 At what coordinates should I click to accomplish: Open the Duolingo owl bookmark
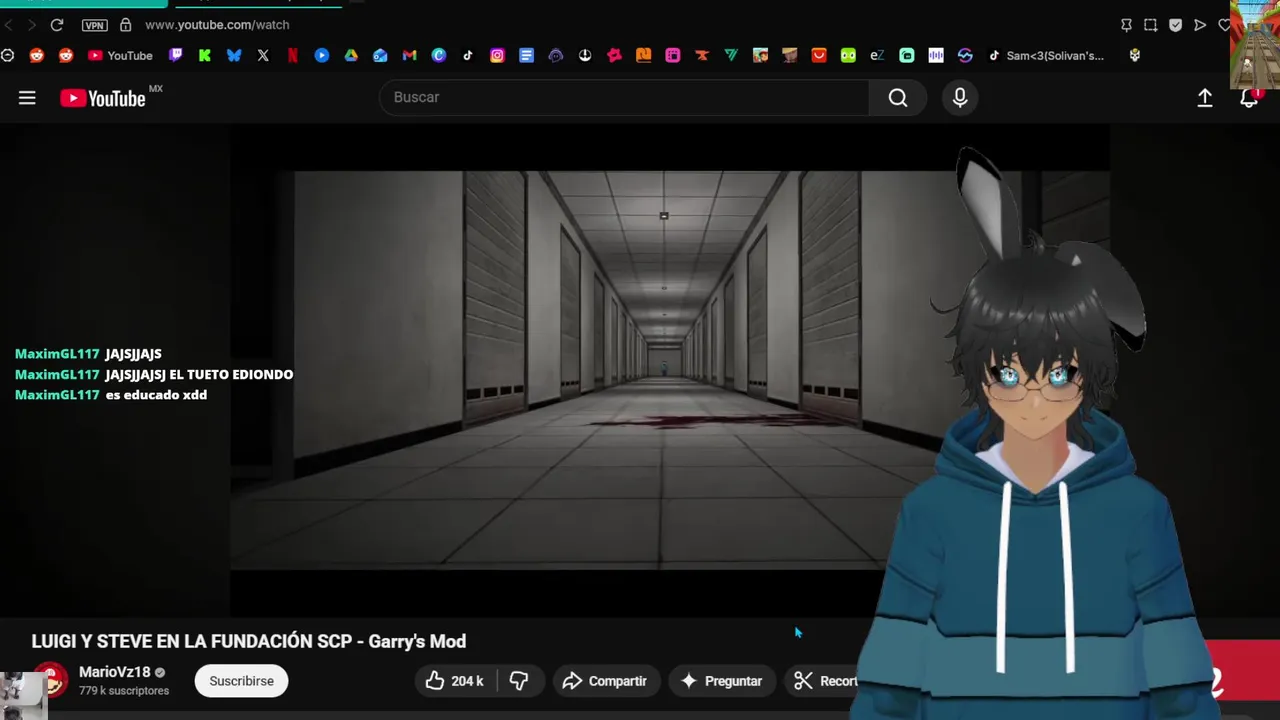coord(848,56)
